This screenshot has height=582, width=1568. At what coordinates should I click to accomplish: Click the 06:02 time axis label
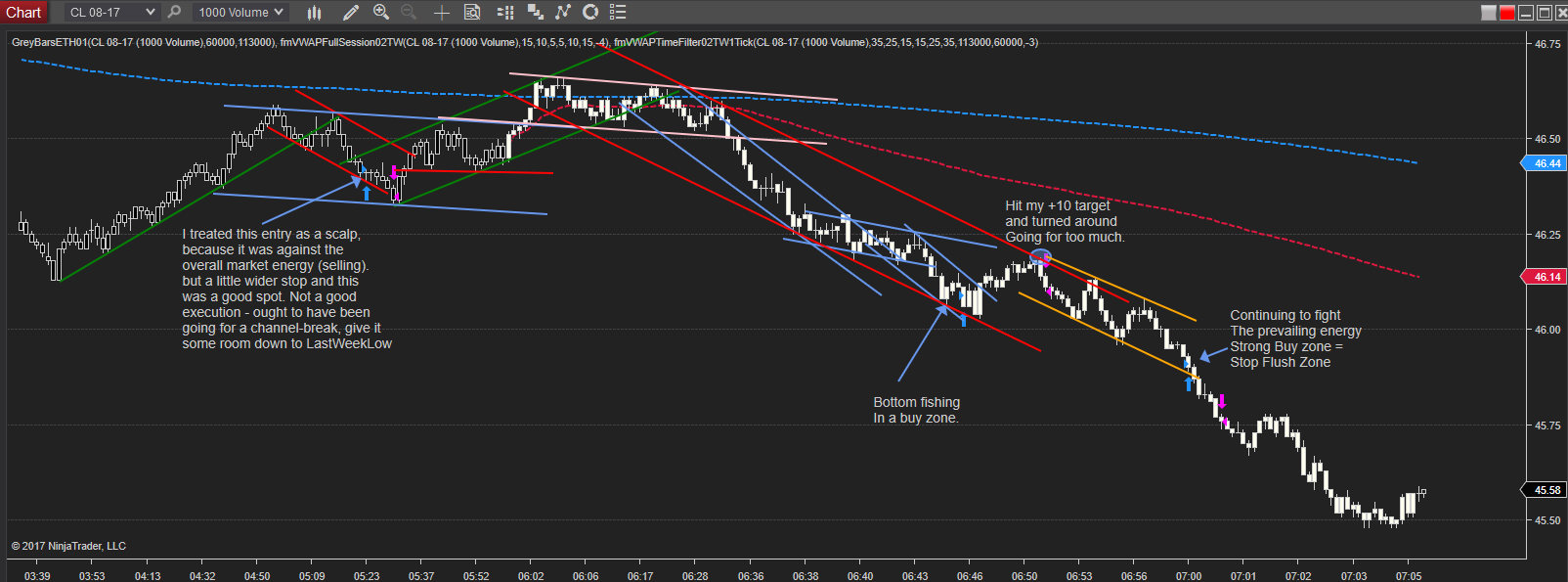pos(531,576)
